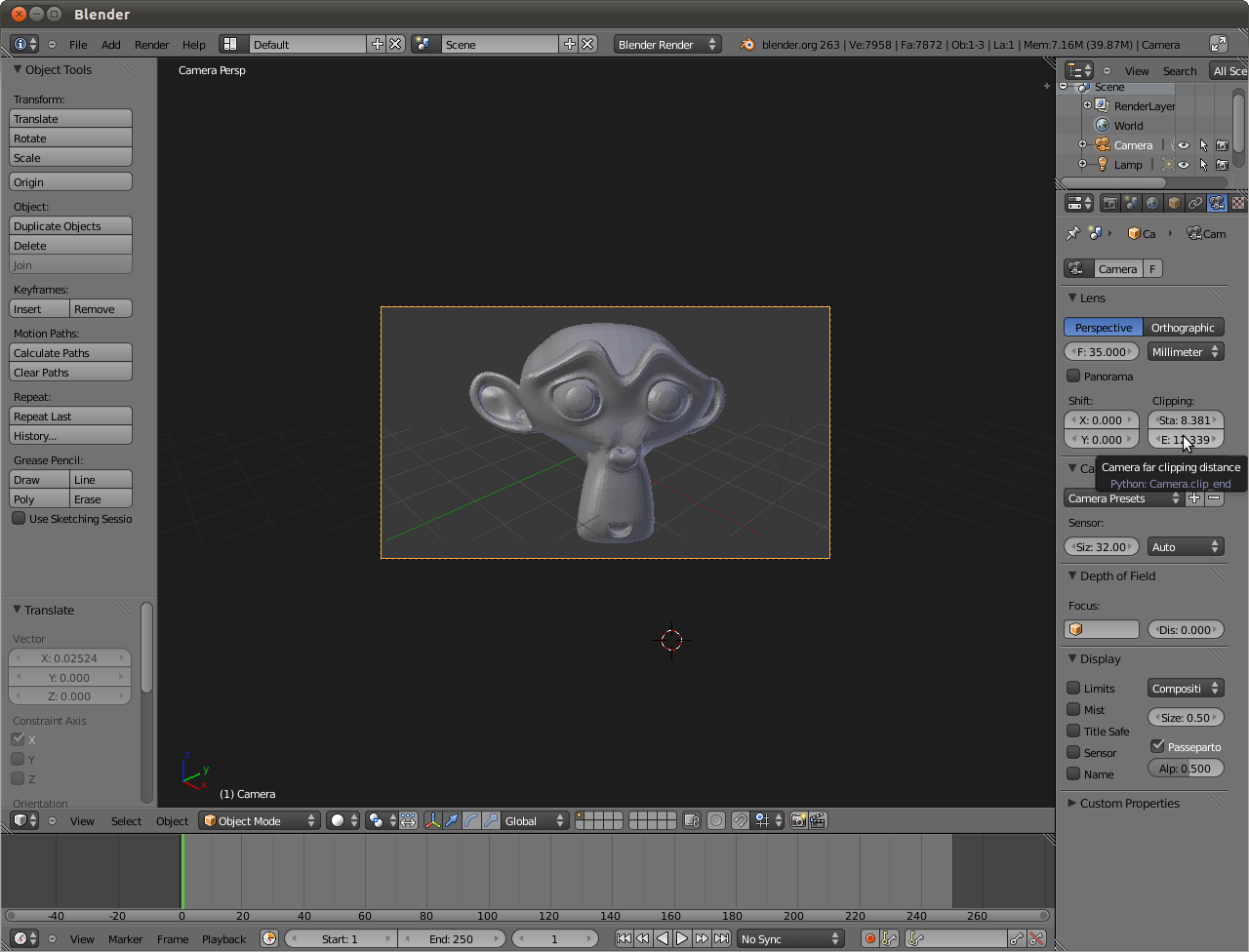Enable the Limits display checkbox
This screenshot has height=952, width=1249.
(x=1073, y=688)
